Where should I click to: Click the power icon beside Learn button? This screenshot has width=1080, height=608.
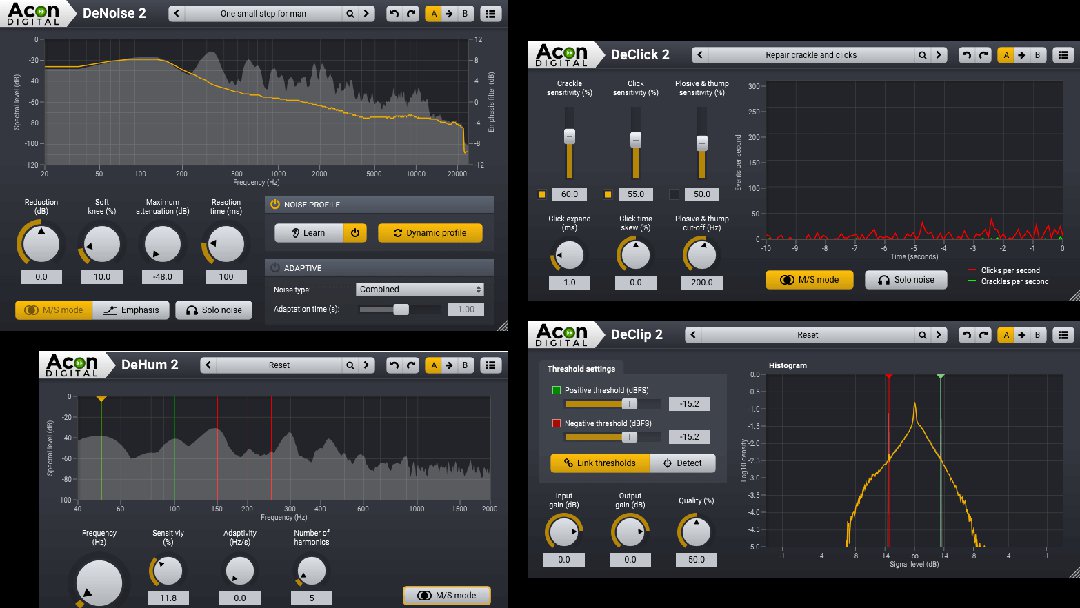click(x=354, y=233)
